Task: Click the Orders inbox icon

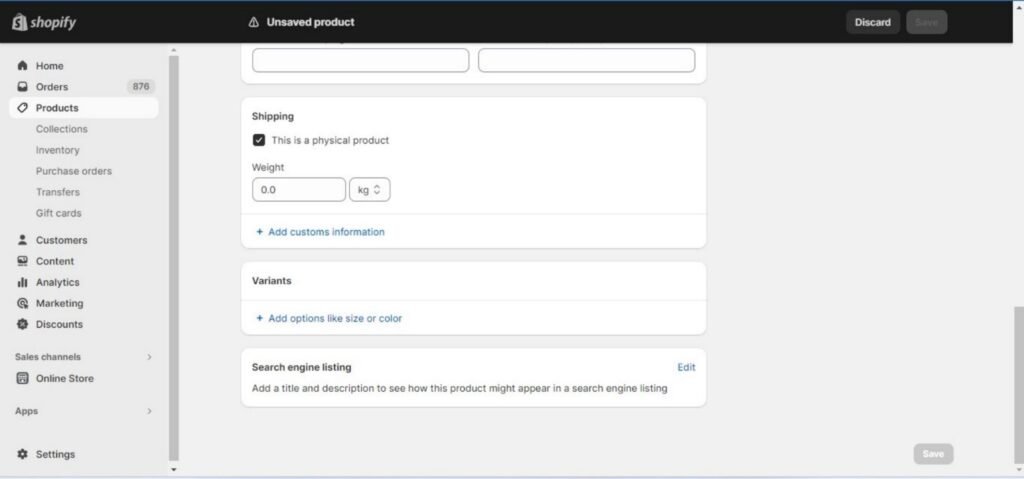Action: coord(22,87)
